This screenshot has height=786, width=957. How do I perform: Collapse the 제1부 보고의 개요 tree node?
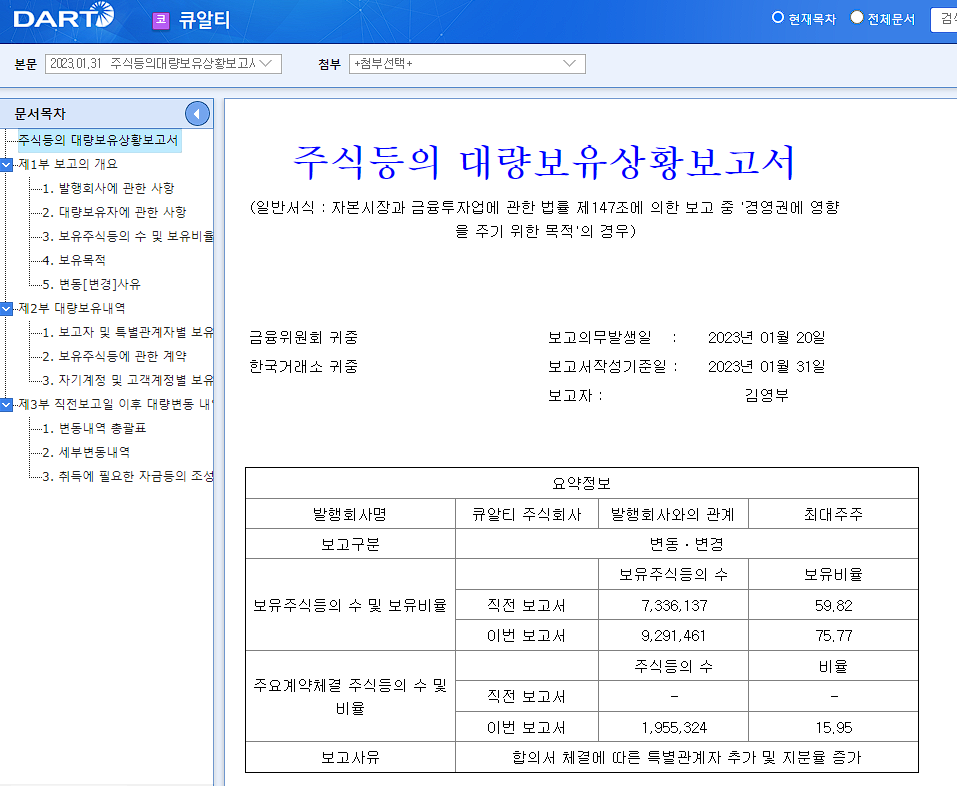click(x=7, y=164)
